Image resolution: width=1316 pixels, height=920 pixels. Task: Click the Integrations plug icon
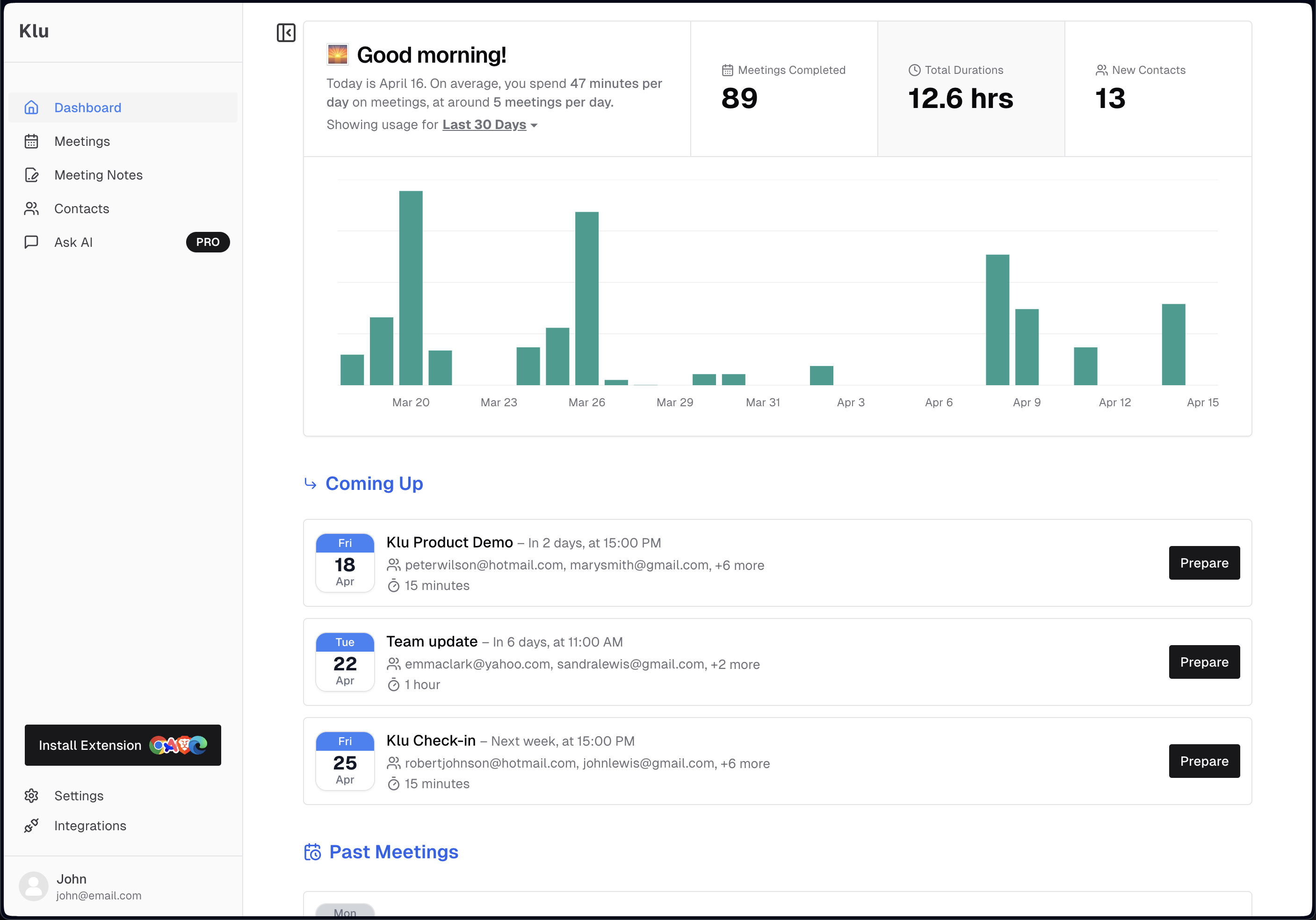pyautogui.click(x=31, y=826)
